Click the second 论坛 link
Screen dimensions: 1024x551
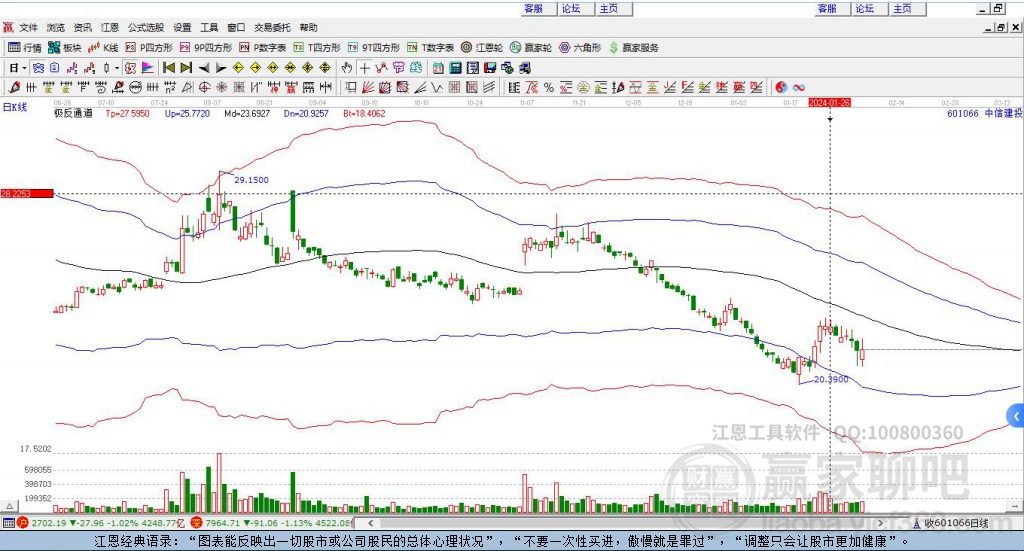[865, 8]
